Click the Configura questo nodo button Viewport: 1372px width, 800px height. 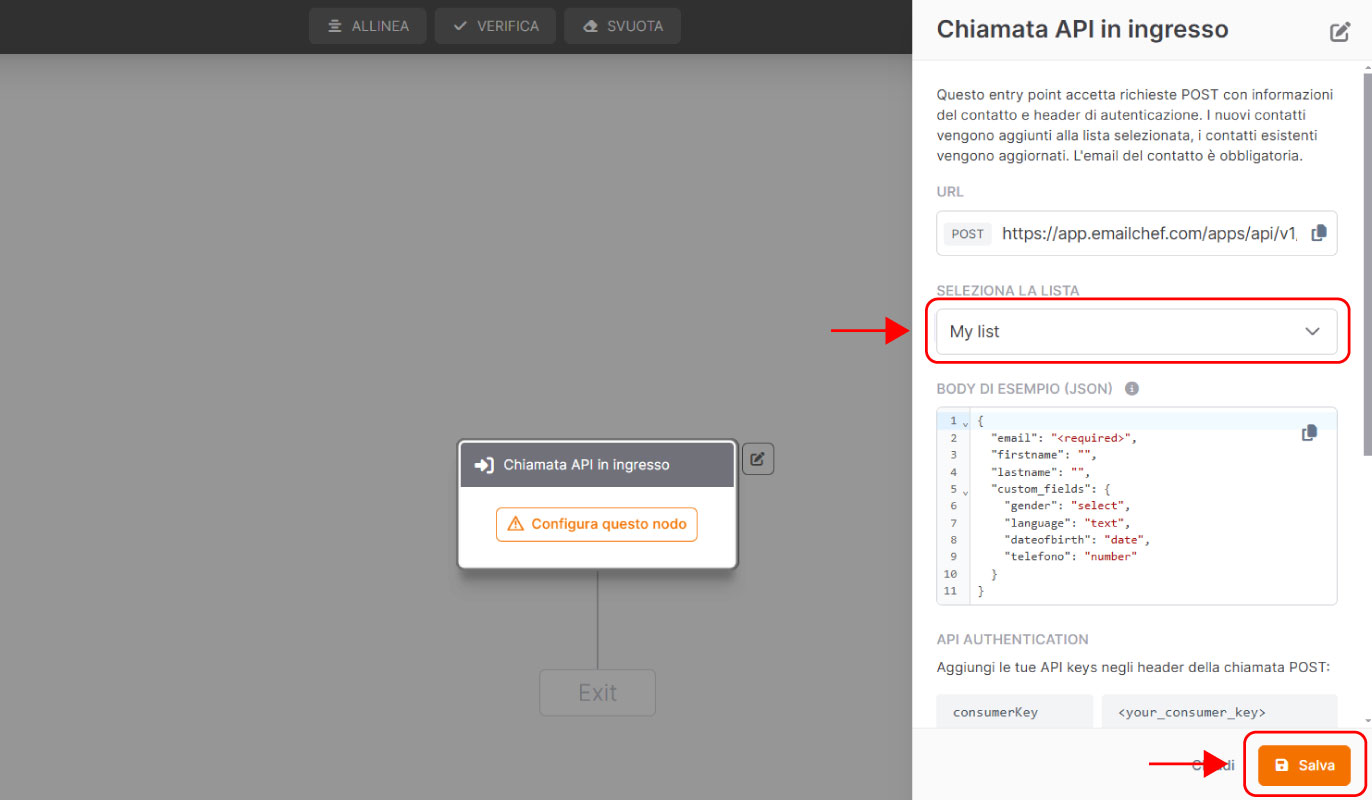(x=597, y=524)
